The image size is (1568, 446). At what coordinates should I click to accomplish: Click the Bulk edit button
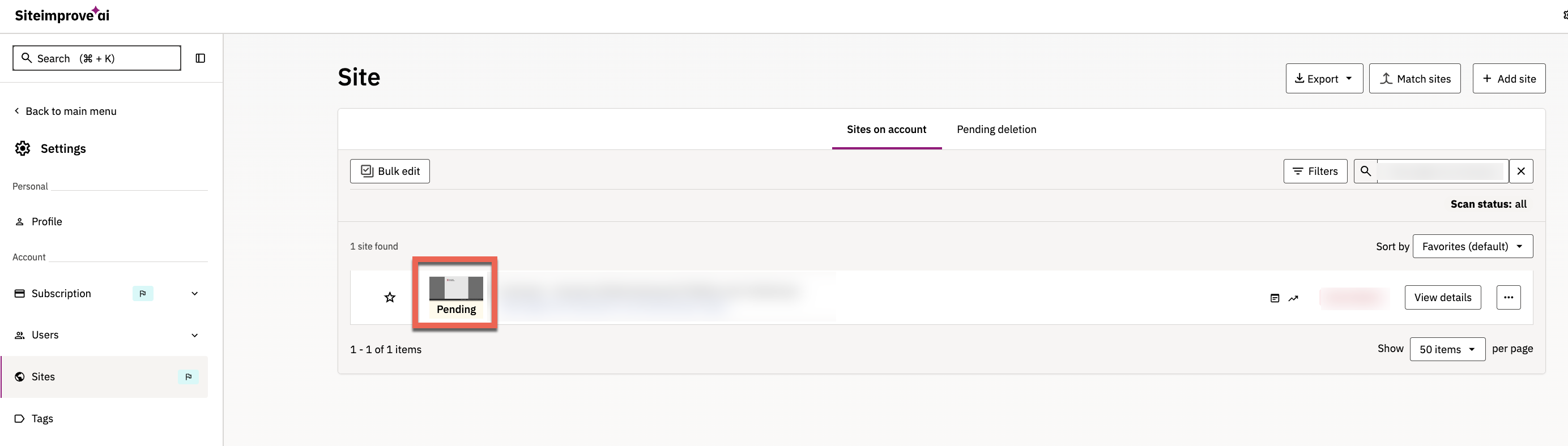click(x=390, y=171)
